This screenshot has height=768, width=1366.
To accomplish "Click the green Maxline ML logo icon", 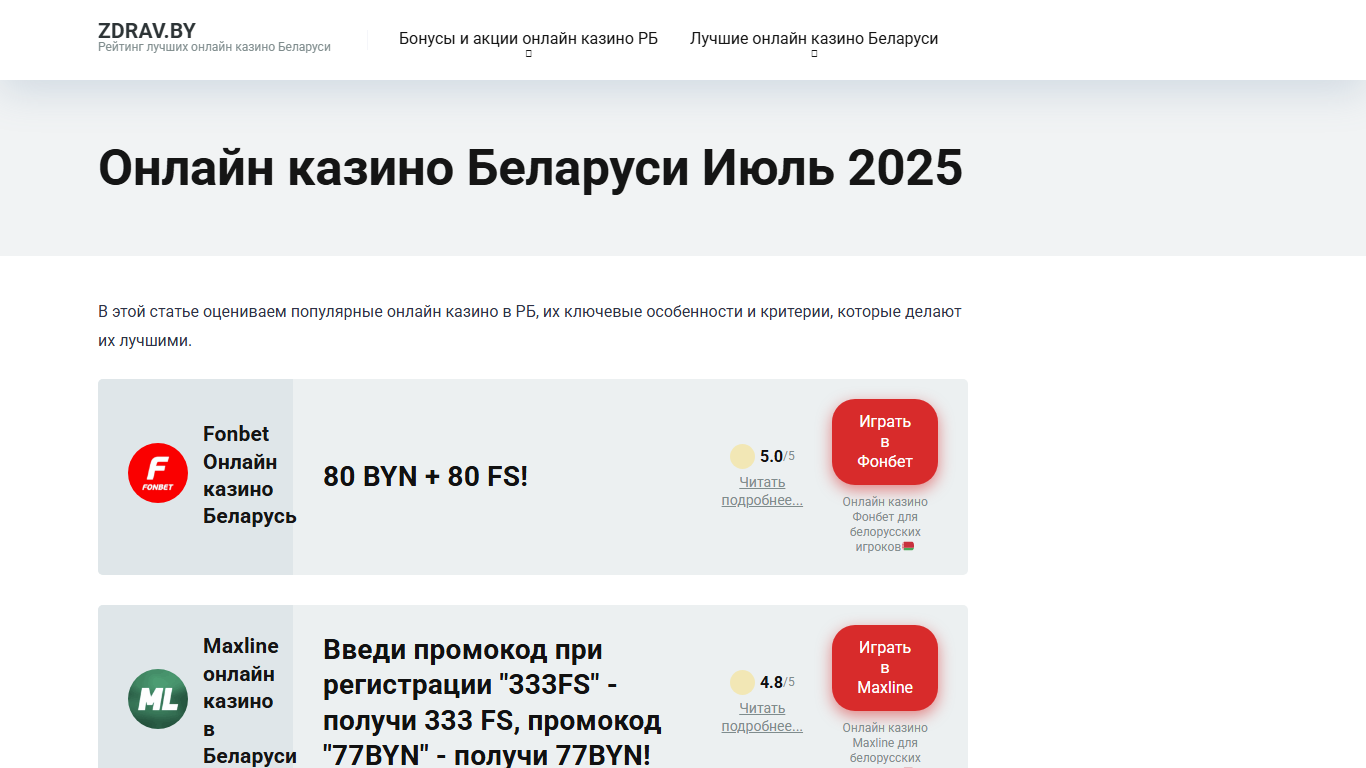I will click(158, 699).
